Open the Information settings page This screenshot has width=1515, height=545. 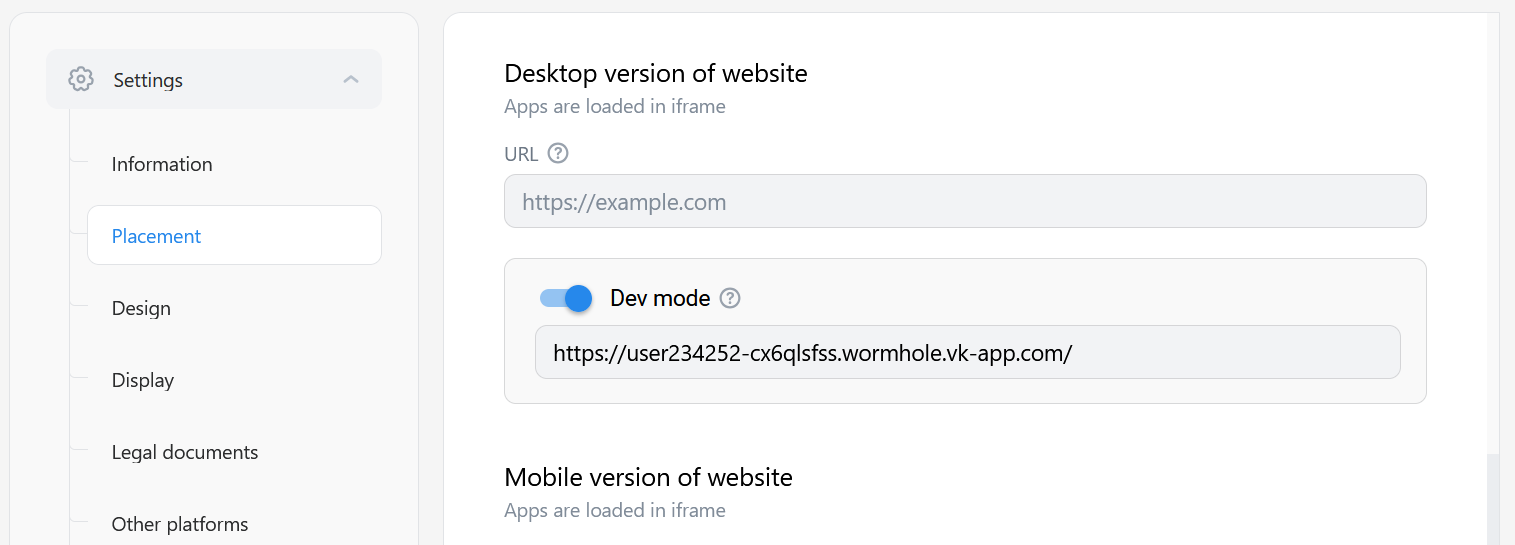click(x=162, y=164)
